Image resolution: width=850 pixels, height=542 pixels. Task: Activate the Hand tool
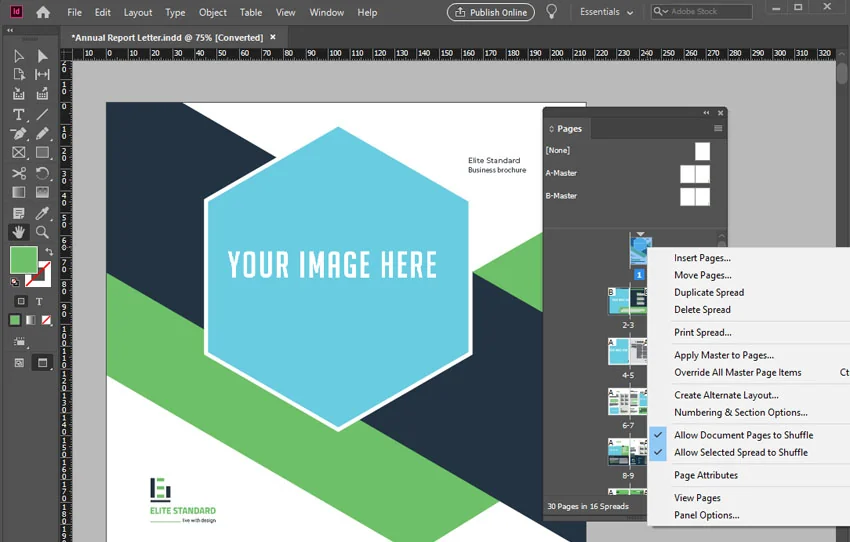(18, 232)
